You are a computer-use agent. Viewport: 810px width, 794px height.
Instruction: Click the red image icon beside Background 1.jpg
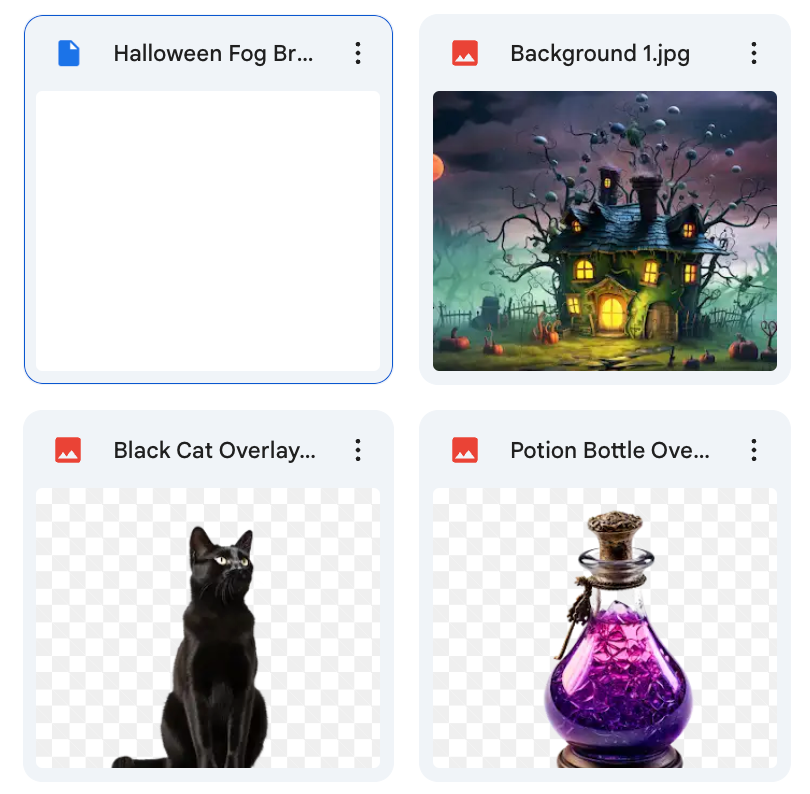click(465, 53)
